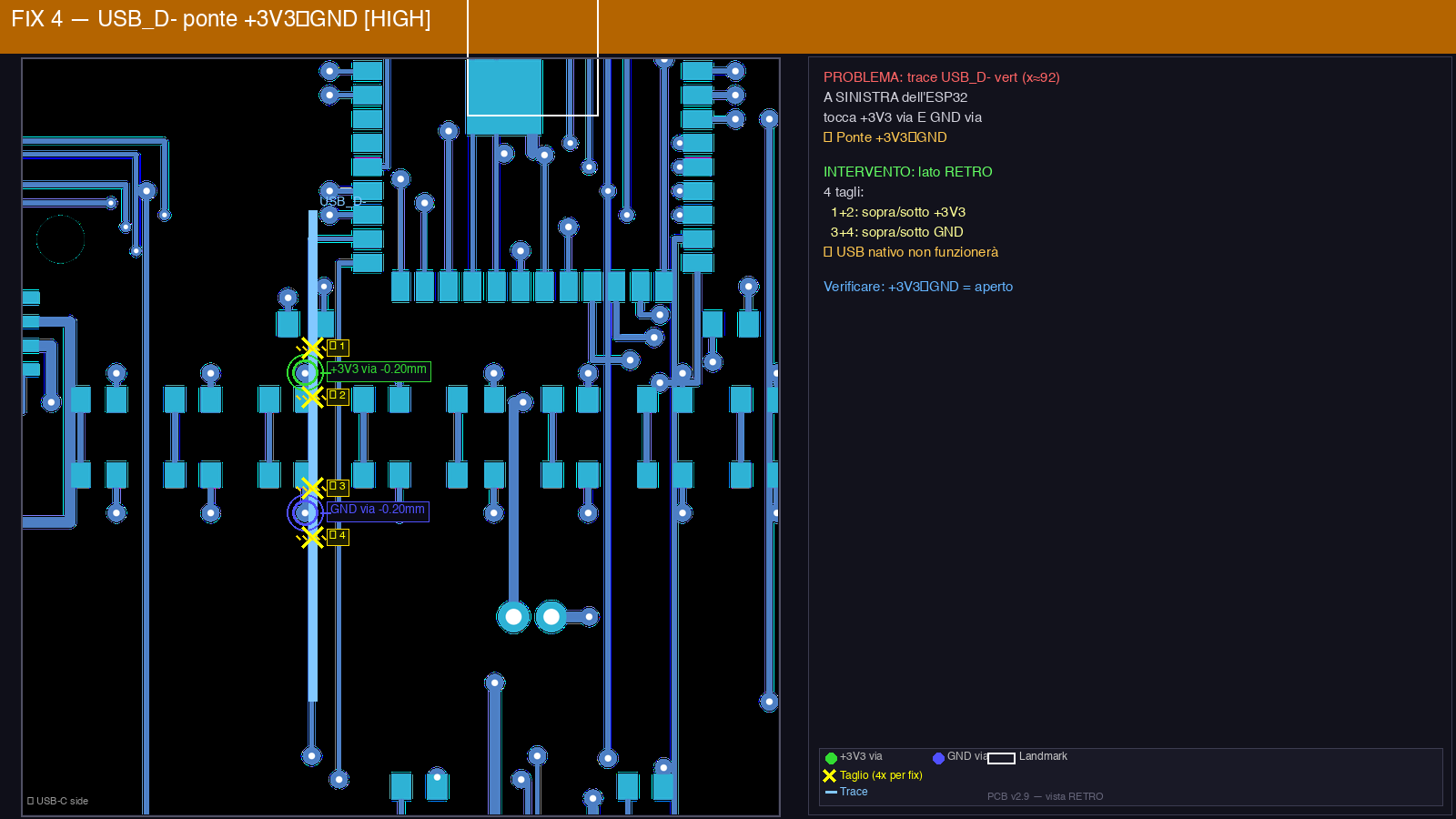Image resolution: width=1456 pixels, height=819 pixels.
Task: Click the USB-C side label on board
Action: [x=58, y=802]
